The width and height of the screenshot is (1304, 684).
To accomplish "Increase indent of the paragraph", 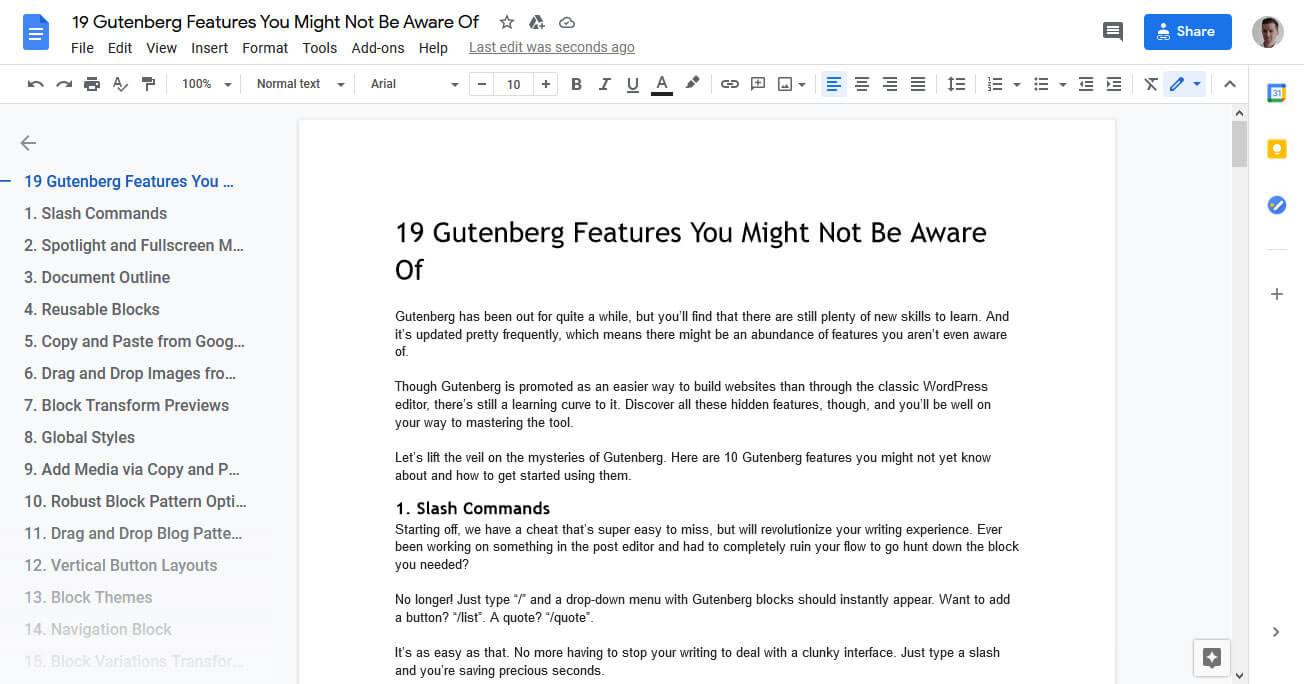I will (1114, 84).
